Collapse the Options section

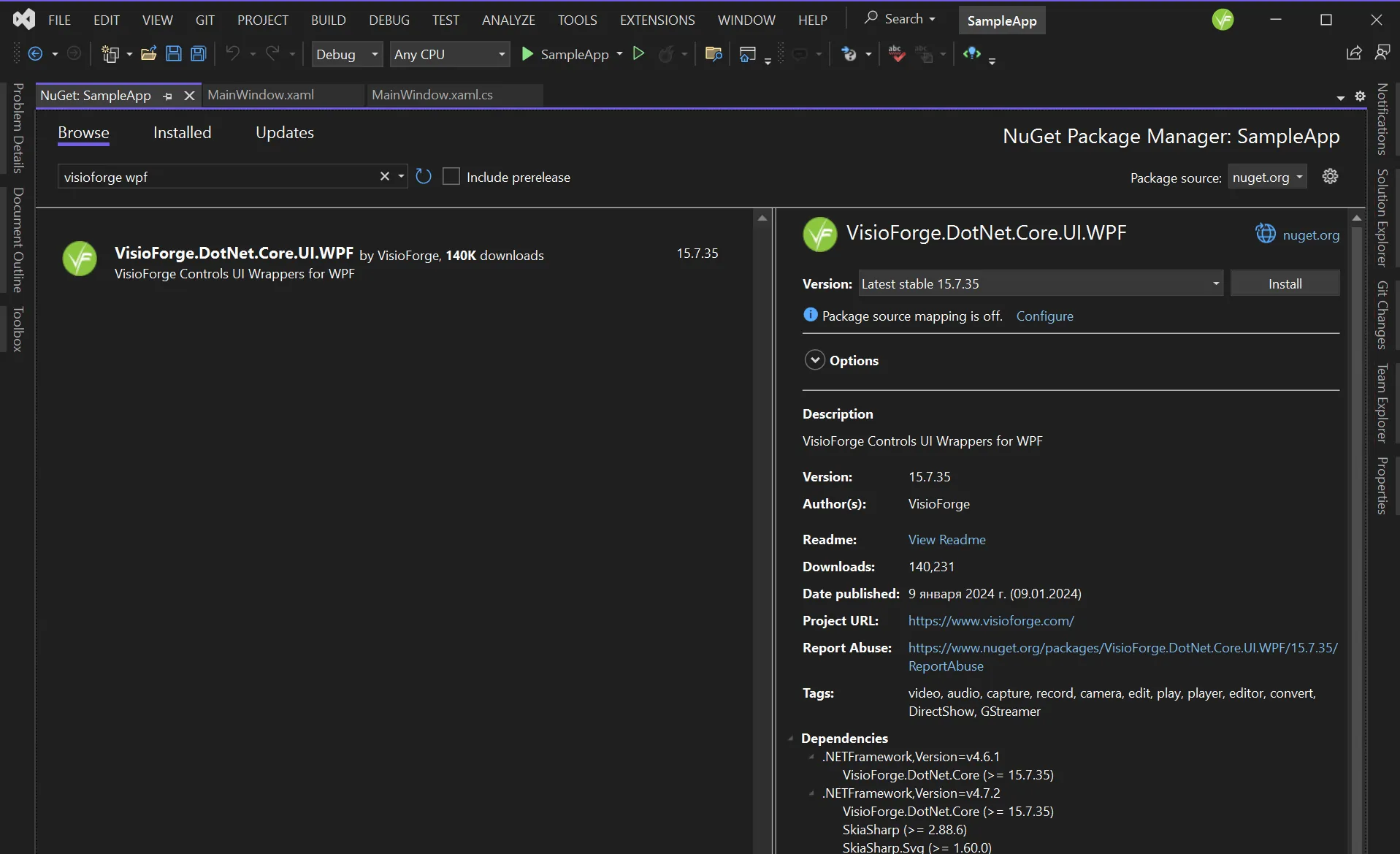(x=815, y=359)
